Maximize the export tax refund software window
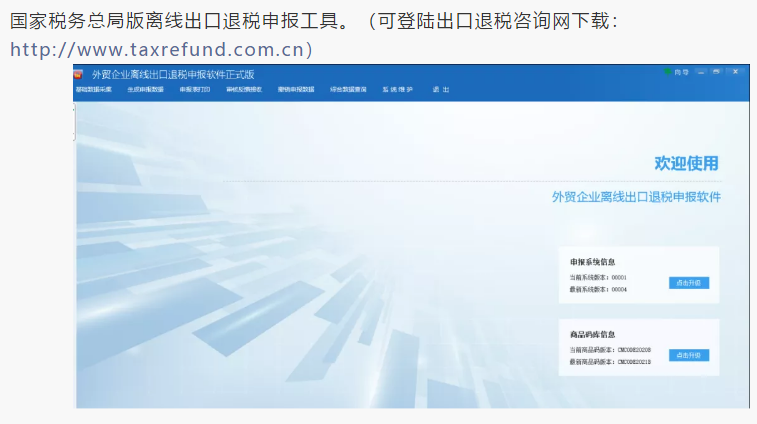Image resolution: width=757 pixels, height=424 pixels. click(716, 72)
